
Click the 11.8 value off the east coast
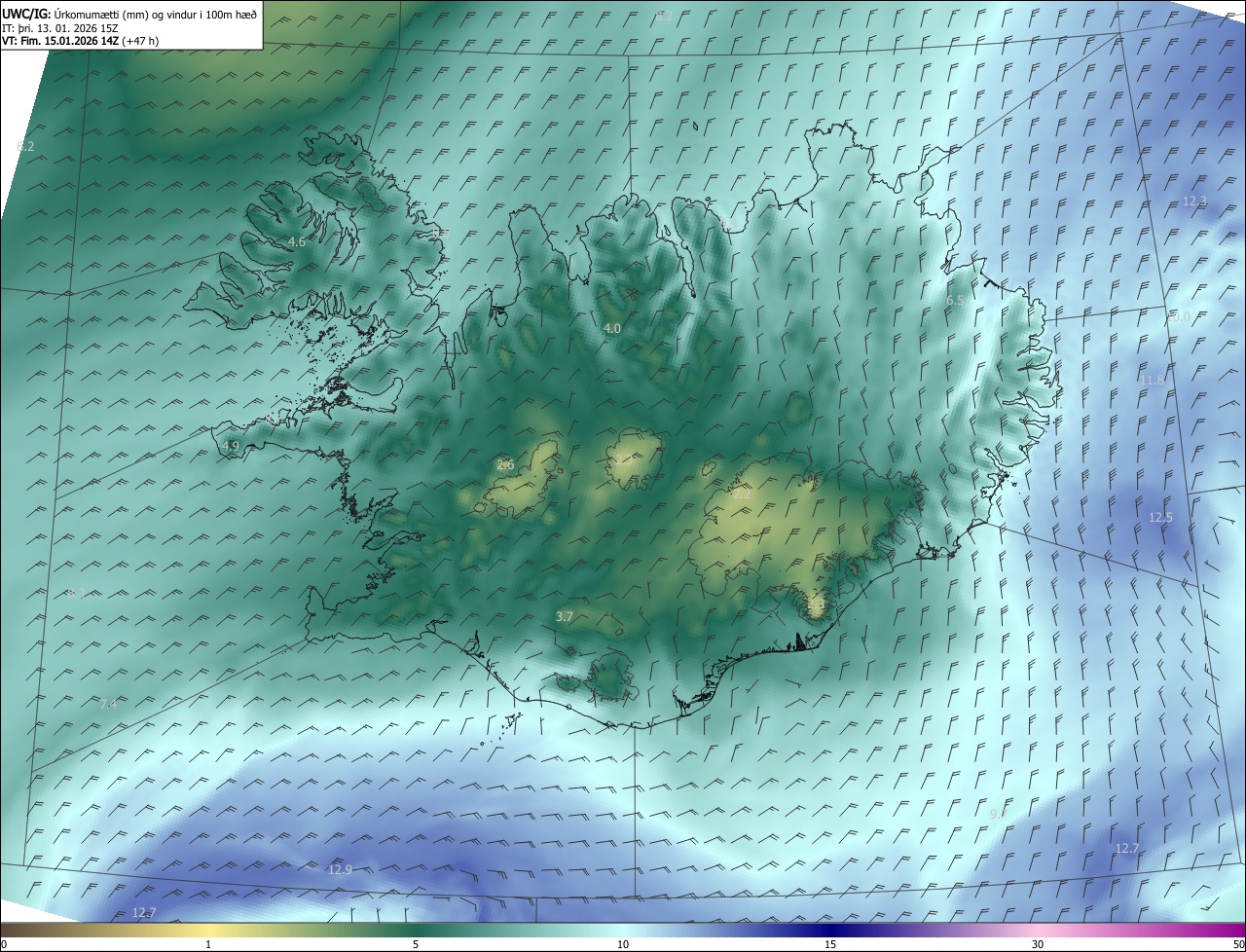(1154, 380)
